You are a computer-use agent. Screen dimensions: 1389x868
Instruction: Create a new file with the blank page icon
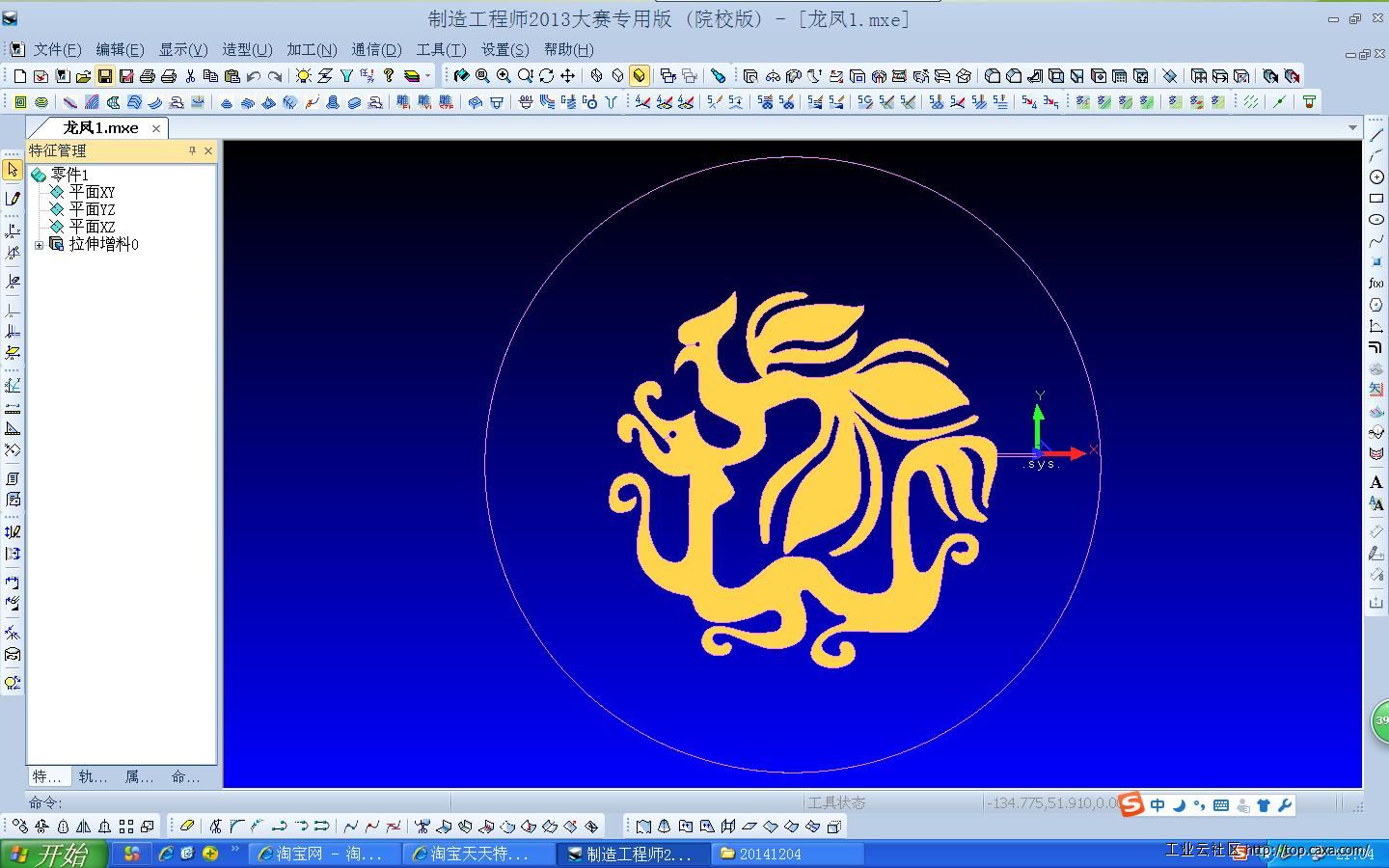20,75
